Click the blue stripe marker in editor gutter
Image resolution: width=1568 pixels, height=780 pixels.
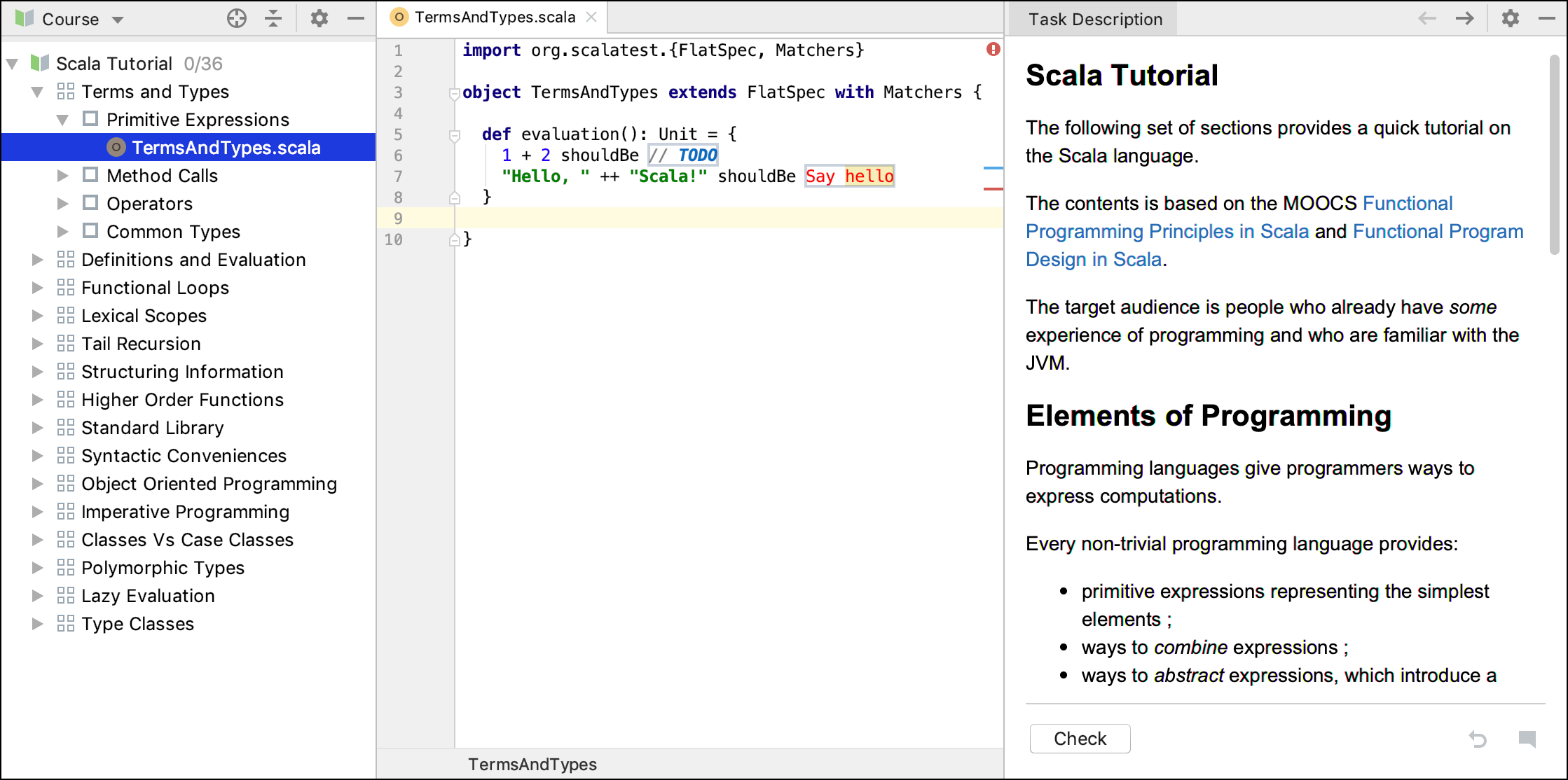993,168
